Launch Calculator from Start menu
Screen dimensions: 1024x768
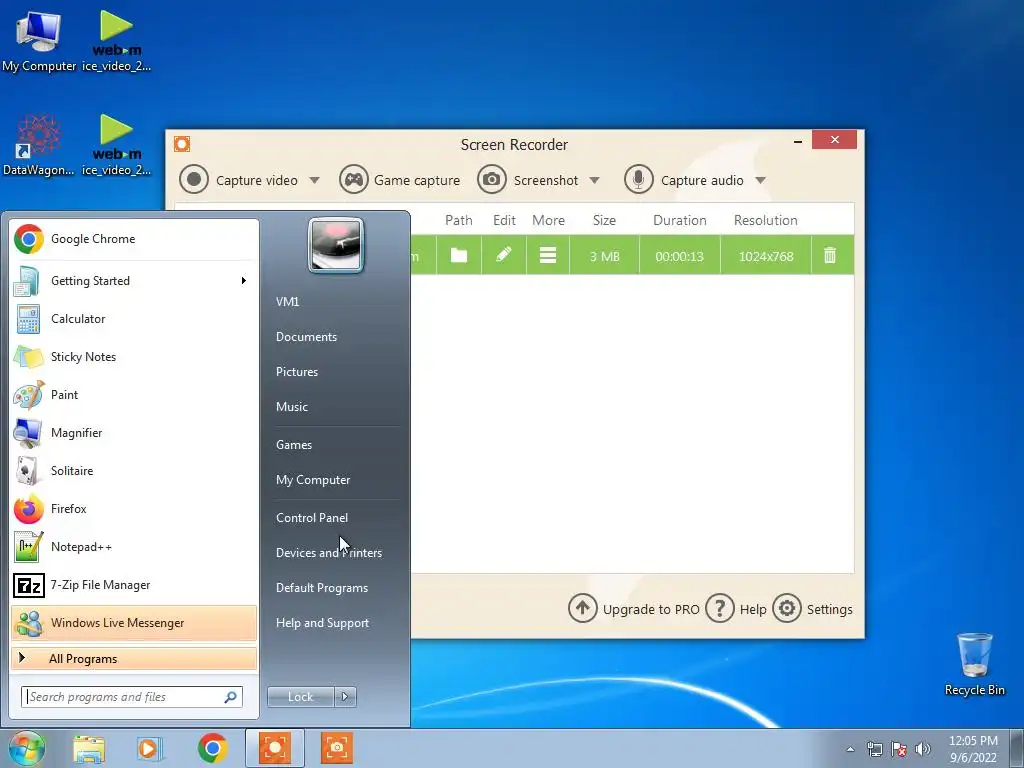[134, 319]
